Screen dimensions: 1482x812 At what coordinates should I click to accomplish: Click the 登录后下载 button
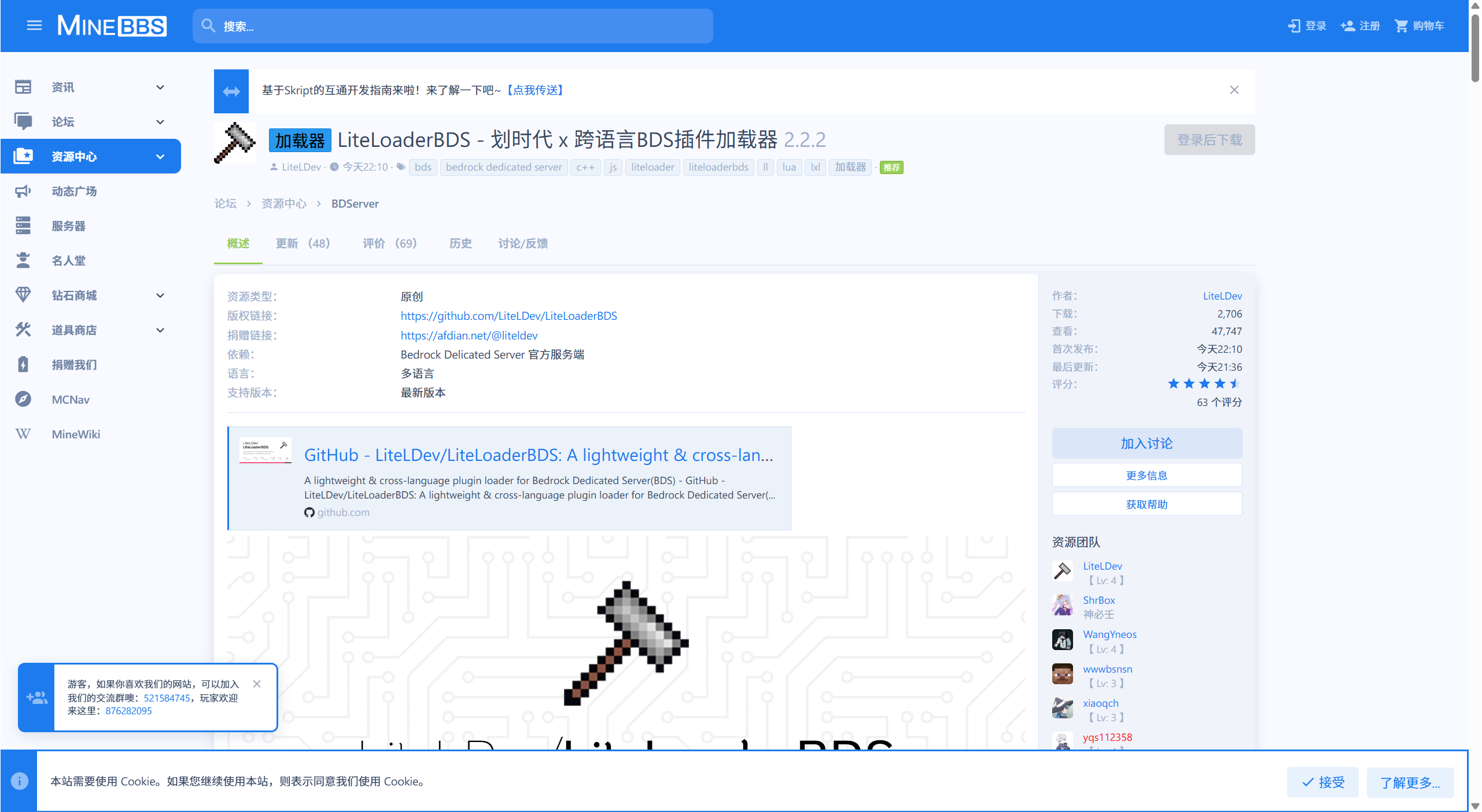[x=1210, y=140]
